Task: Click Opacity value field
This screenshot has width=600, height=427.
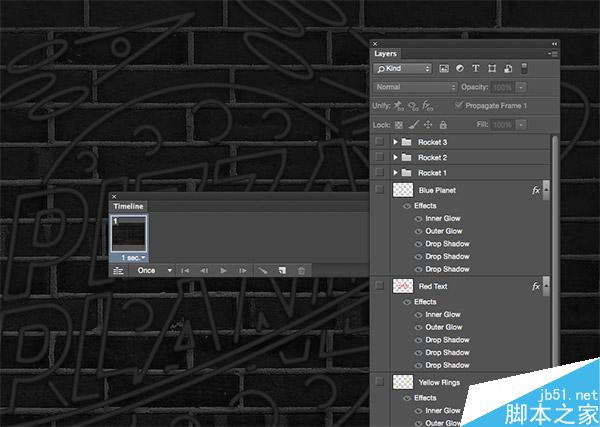Action: click(503, 88)
